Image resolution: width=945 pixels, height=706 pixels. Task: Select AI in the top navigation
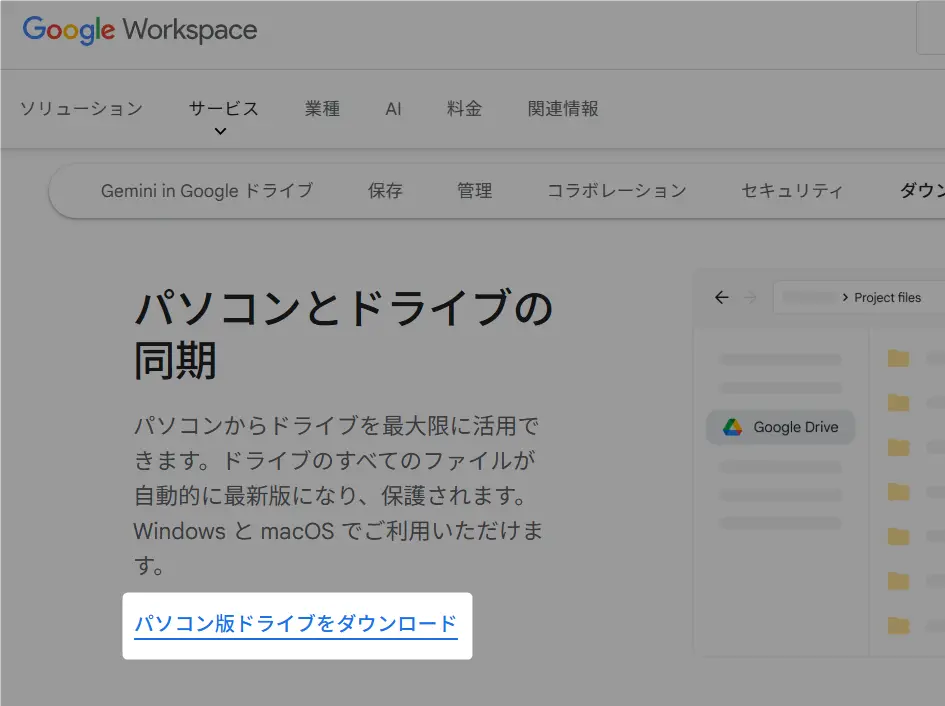click(x=393, y=109)
